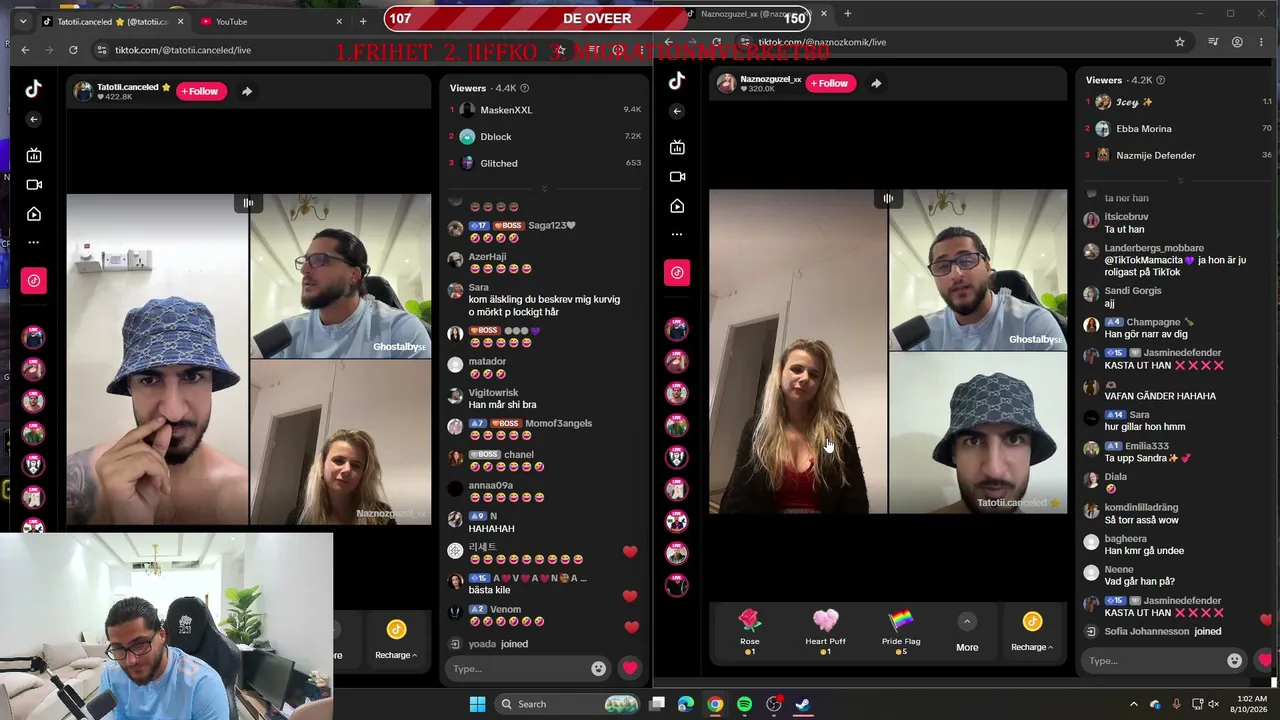The height and width of the screenshot is (720, 1280).
Task: Share the Tatotii.canceled live stream
Action: click(247, 91)
